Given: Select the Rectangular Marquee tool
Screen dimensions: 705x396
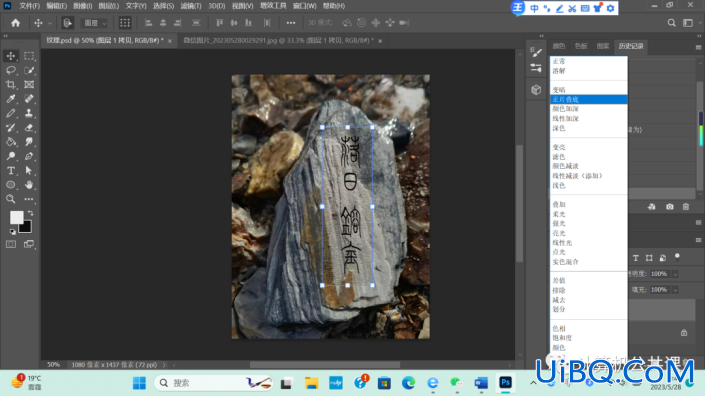Looking at the screenshot, I should pyautogui.click(x=29, y=56).
